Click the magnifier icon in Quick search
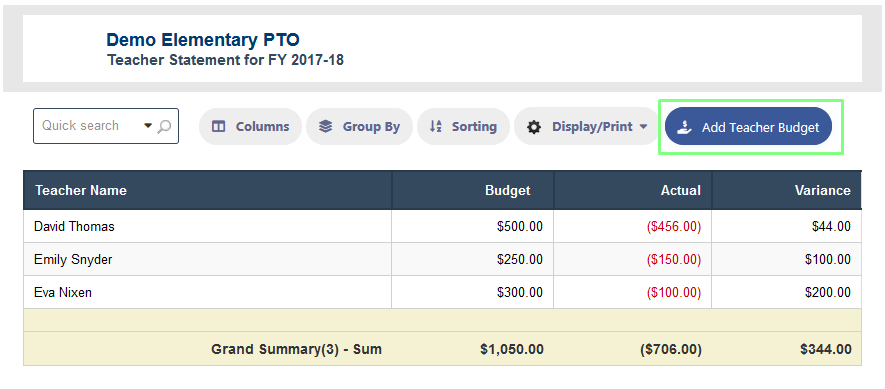Image resolution: width=885 pixels, height=389 pixels. click(164, 126)
